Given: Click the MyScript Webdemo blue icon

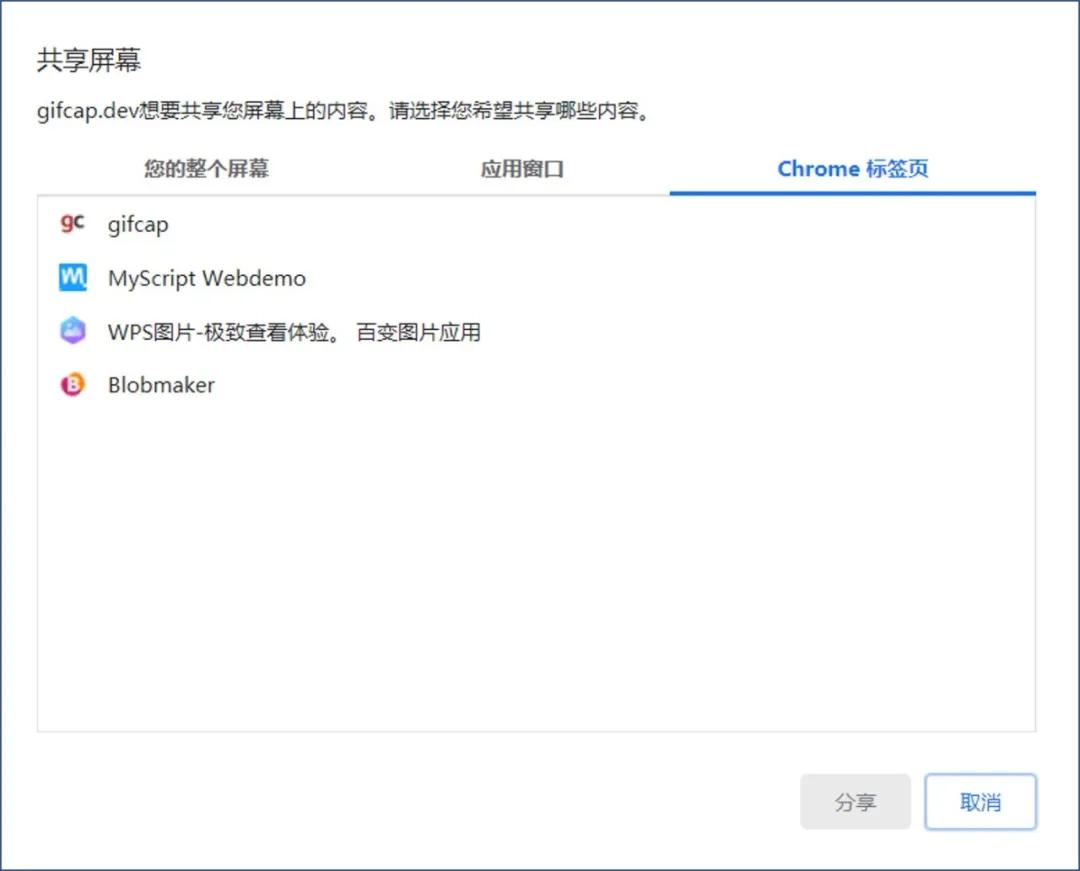Looking at the screenshot, I should click(x=71, y=278).
